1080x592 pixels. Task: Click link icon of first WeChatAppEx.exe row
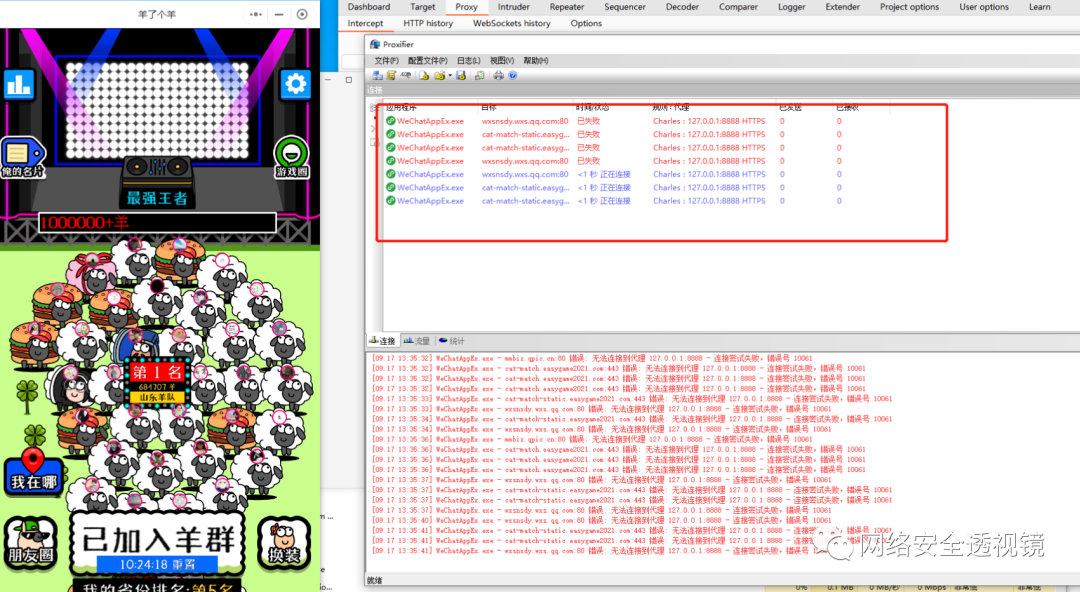click(391, 121)
